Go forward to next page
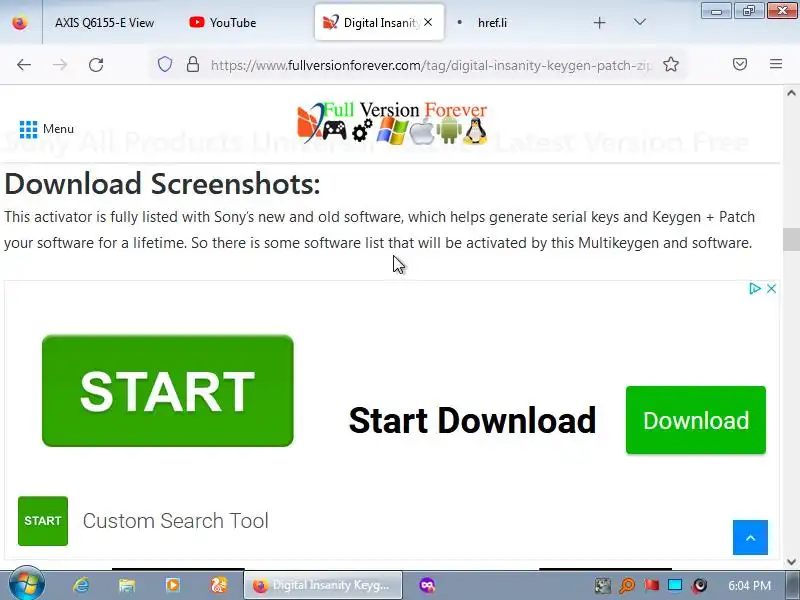 pos(60,65)
